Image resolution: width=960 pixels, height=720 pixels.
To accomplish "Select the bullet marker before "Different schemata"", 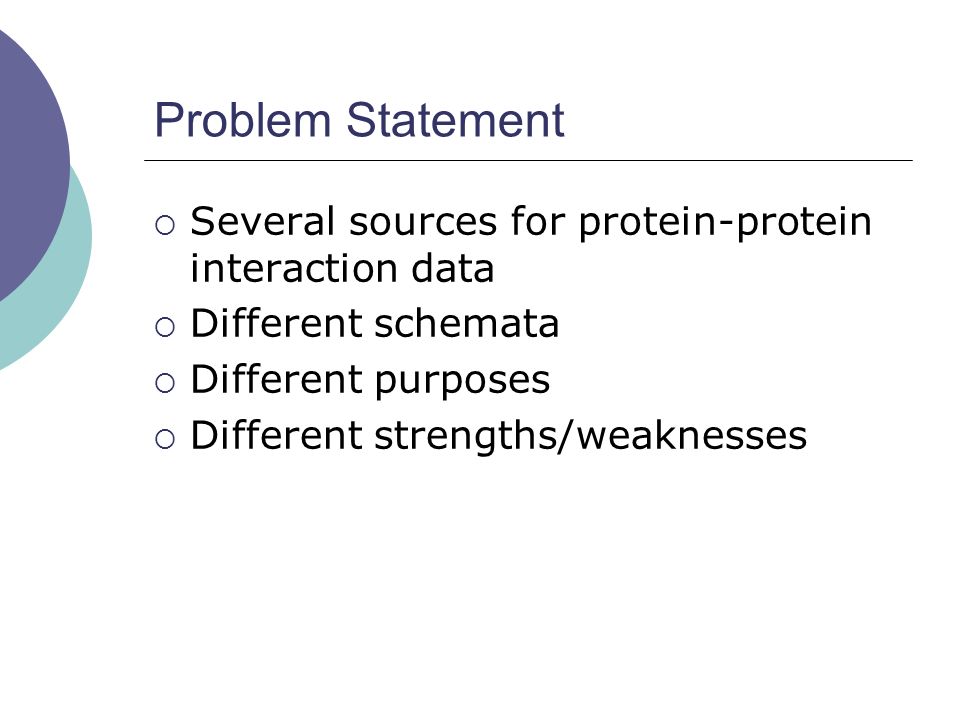I will point(165,327).
